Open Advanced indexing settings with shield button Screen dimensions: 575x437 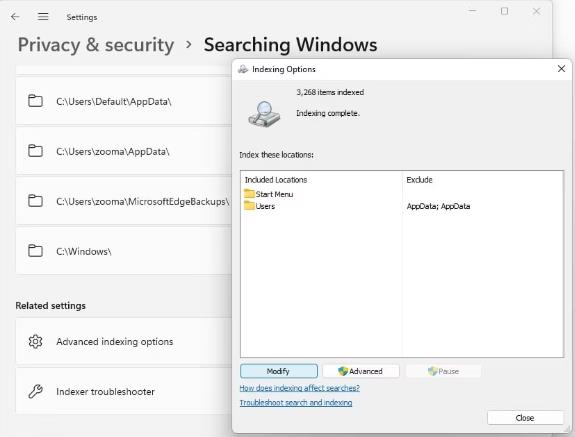pos(361,371)
